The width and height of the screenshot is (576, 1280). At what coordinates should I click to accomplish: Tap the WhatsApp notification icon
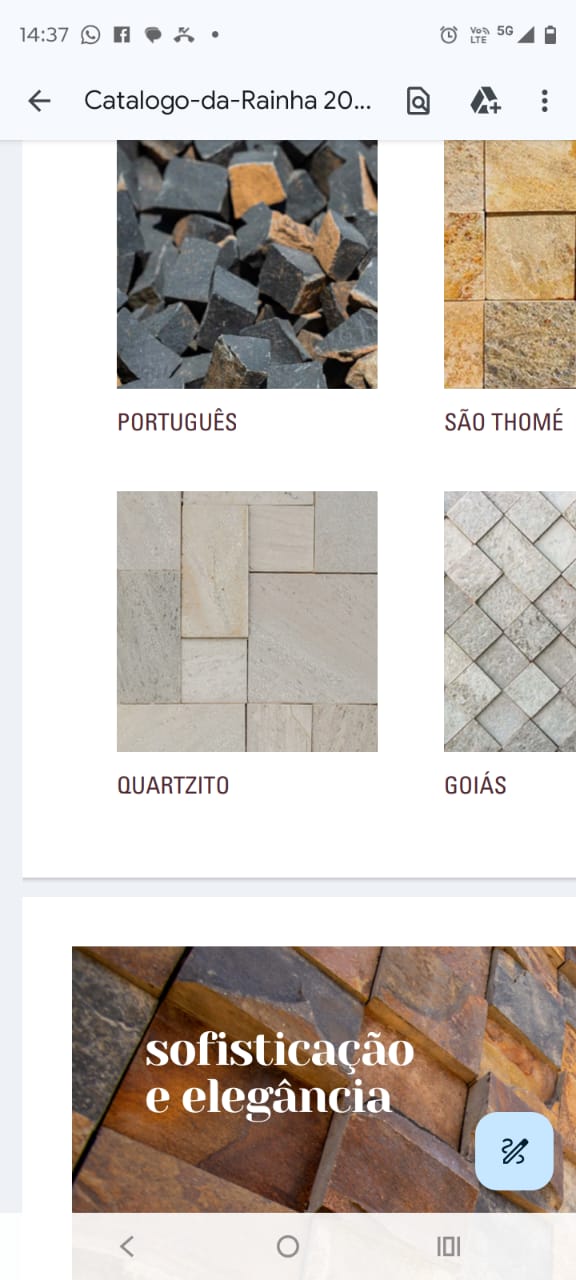(x=91, y=35)
